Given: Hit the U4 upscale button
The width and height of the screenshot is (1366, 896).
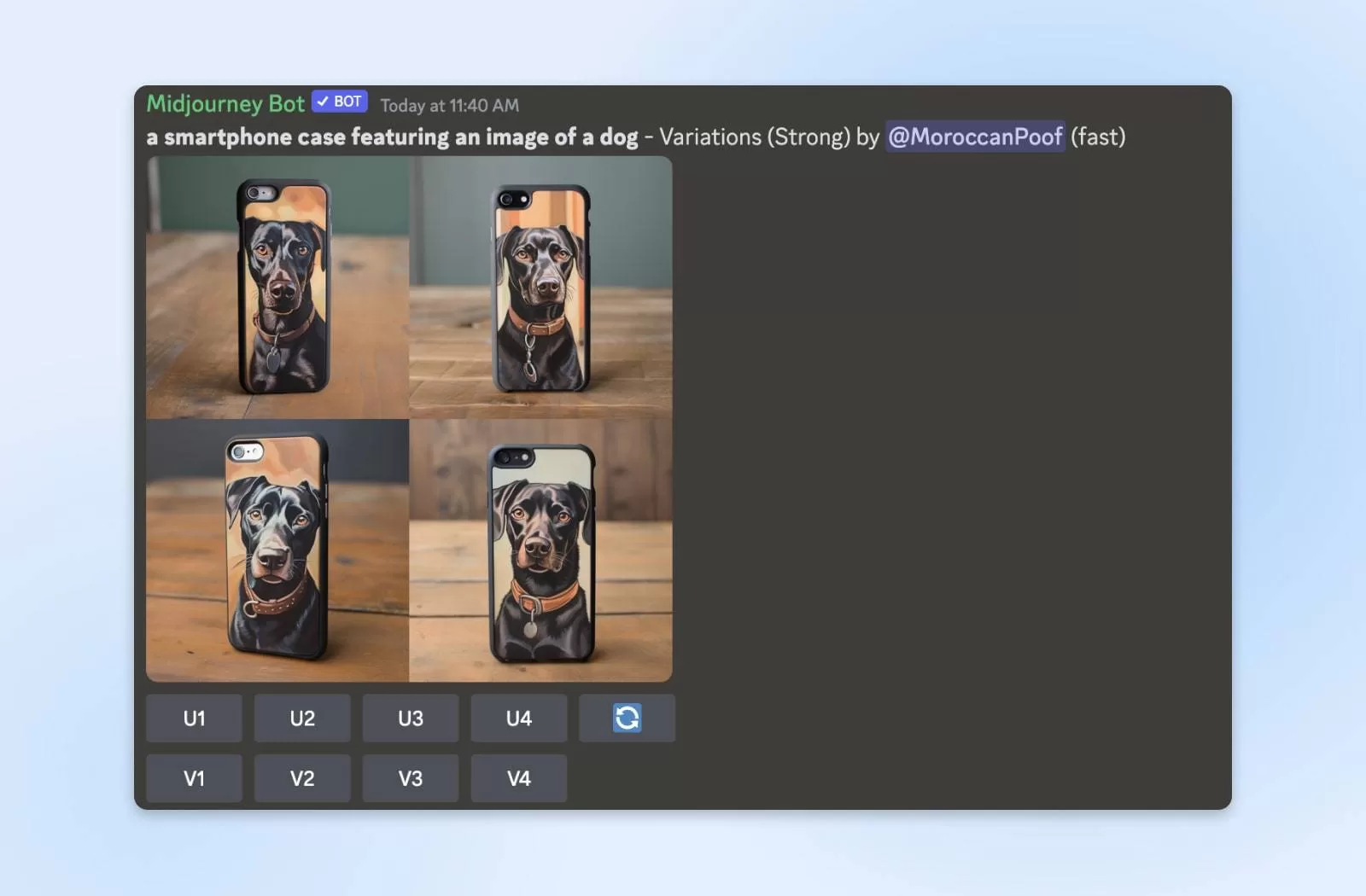Looking at the screenshot, I should click(x=518, y=718).
